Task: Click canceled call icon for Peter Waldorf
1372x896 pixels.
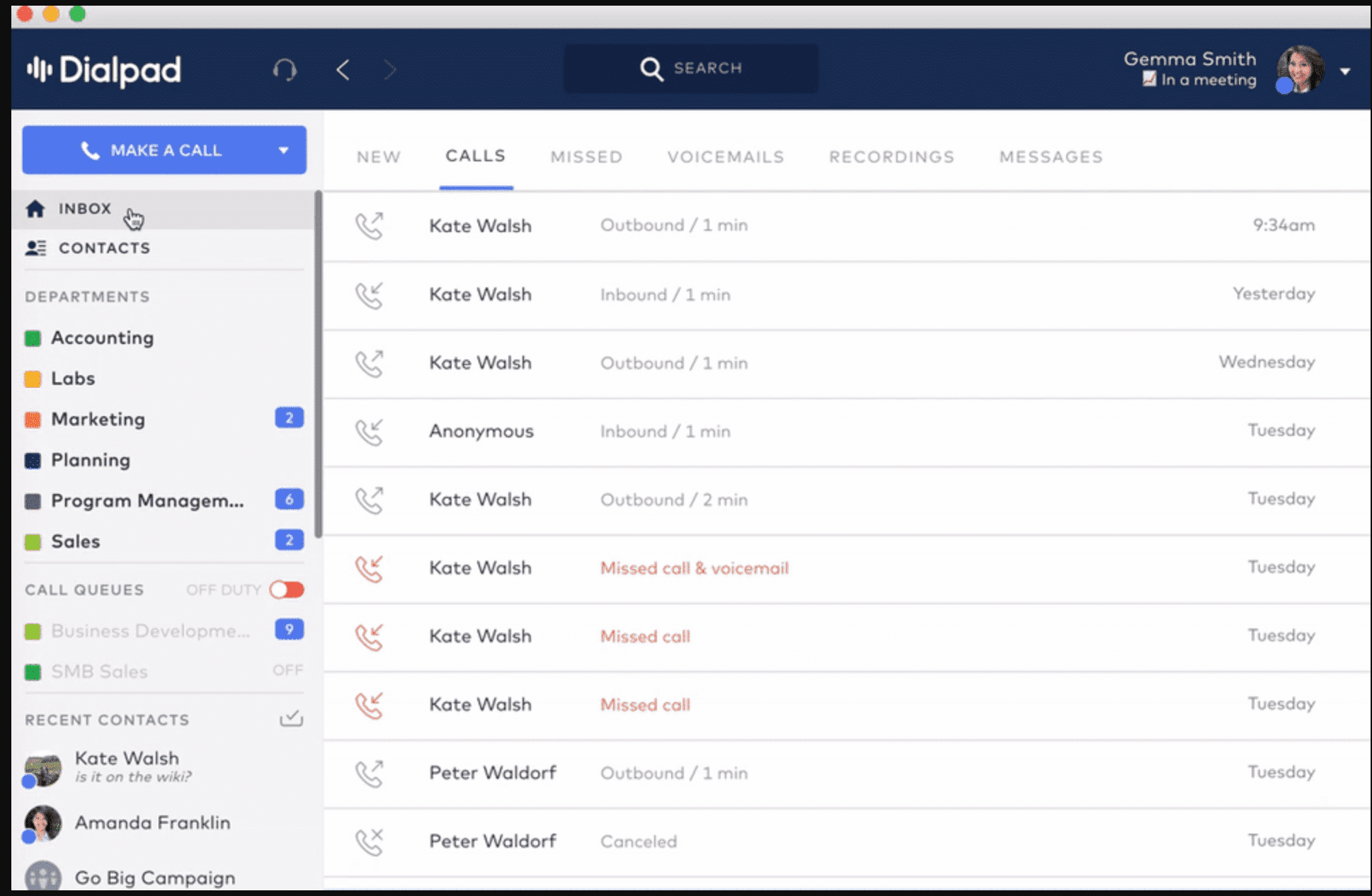Action: point(369,842)
